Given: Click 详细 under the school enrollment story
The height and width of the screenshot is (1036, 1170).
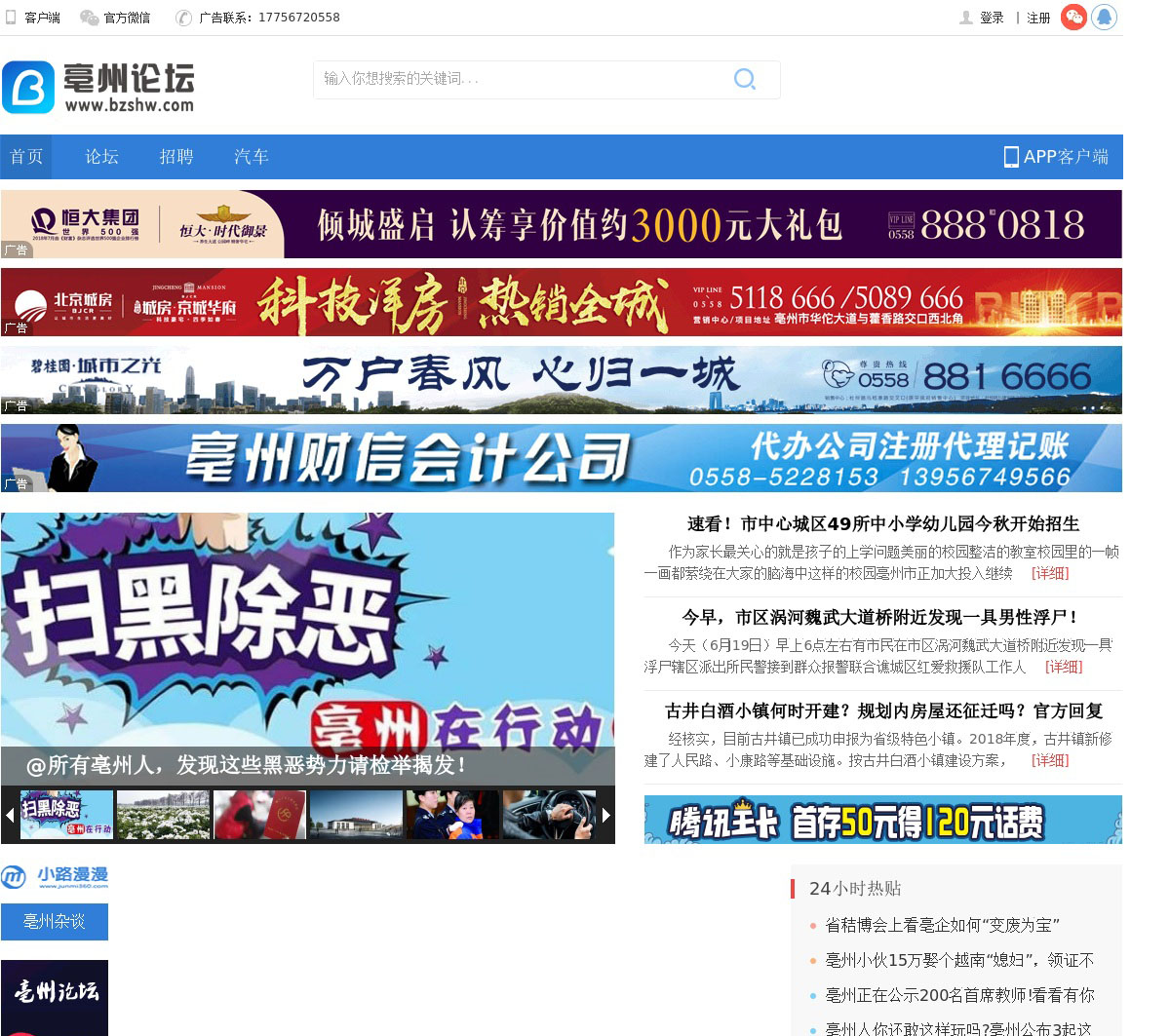Looking at the screenshot, I should [x=1050, y=574].
